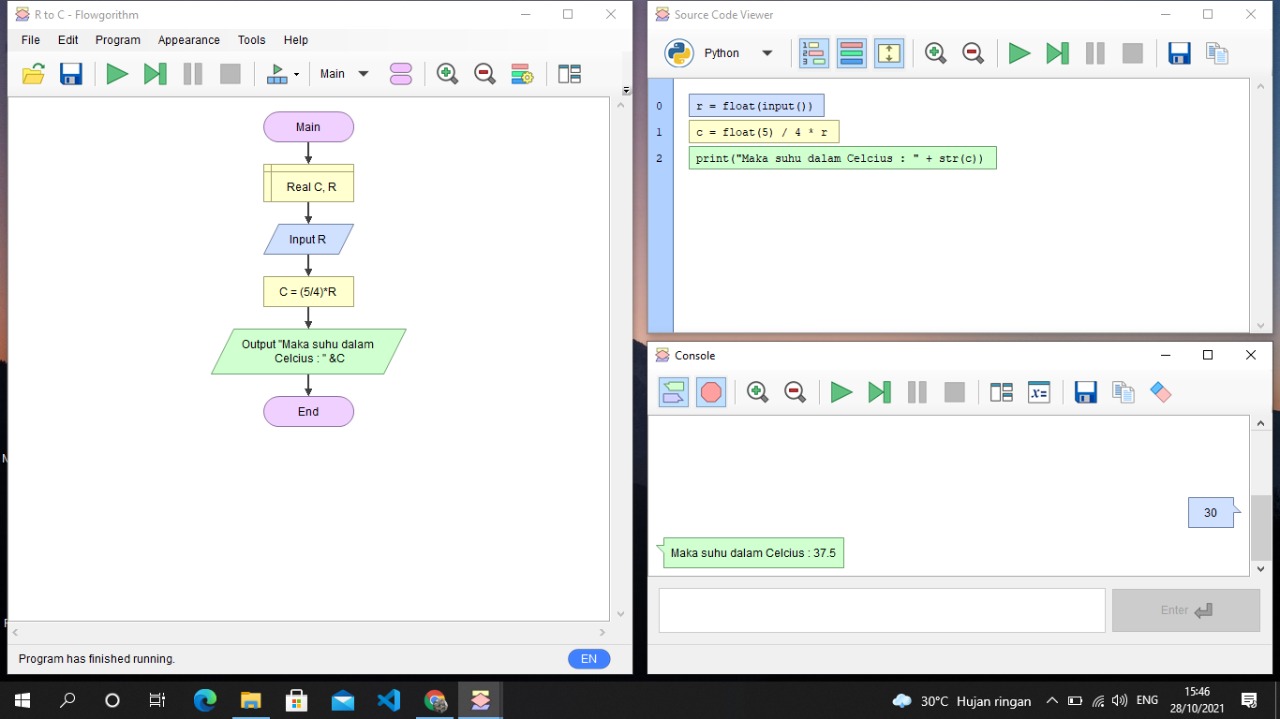Open the Main function selector dropdown
Viewport: 1280px width, 719px height.
point(343,73)
